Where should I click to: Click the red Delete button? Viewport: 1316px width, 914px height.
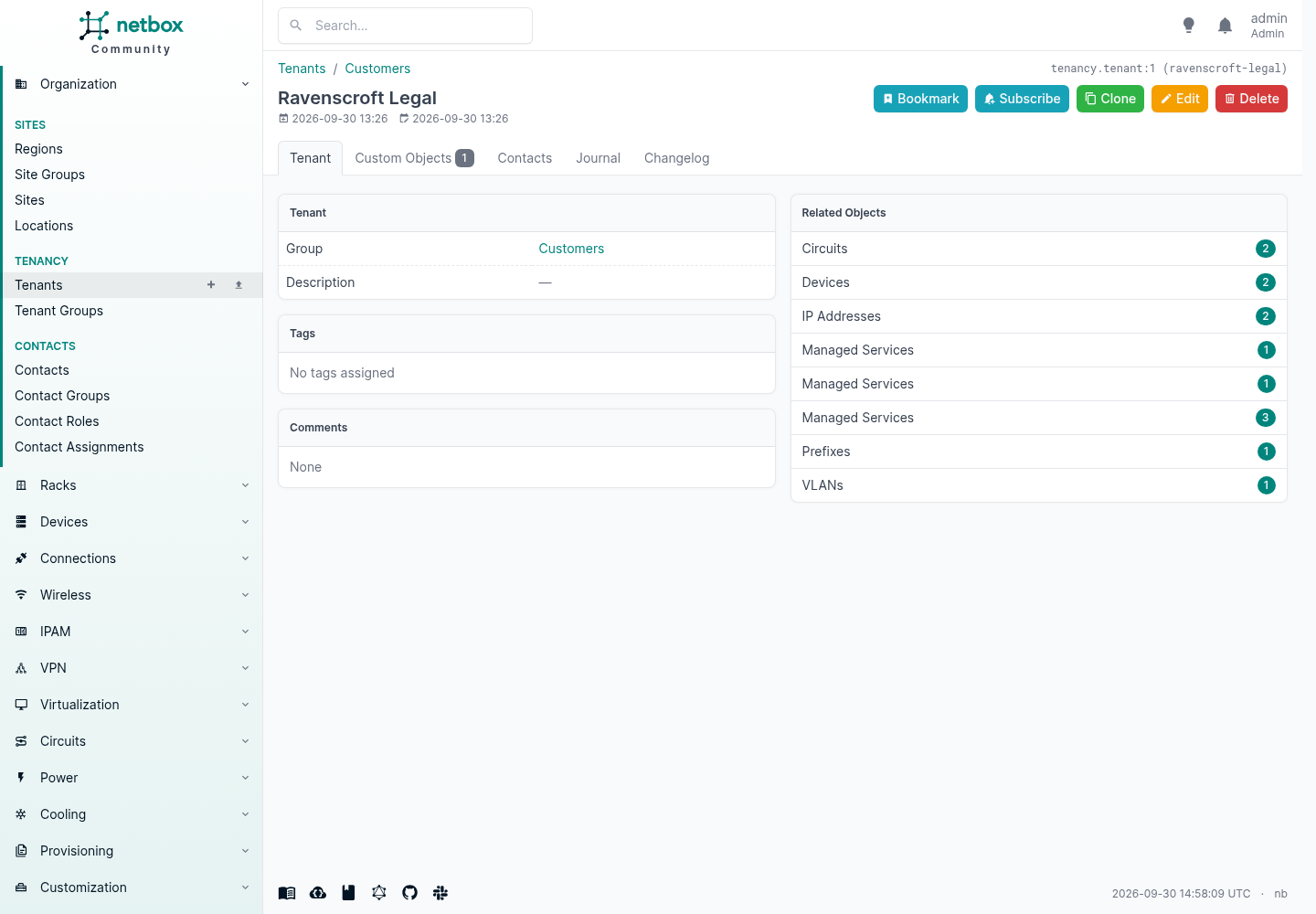(1251, 99)
